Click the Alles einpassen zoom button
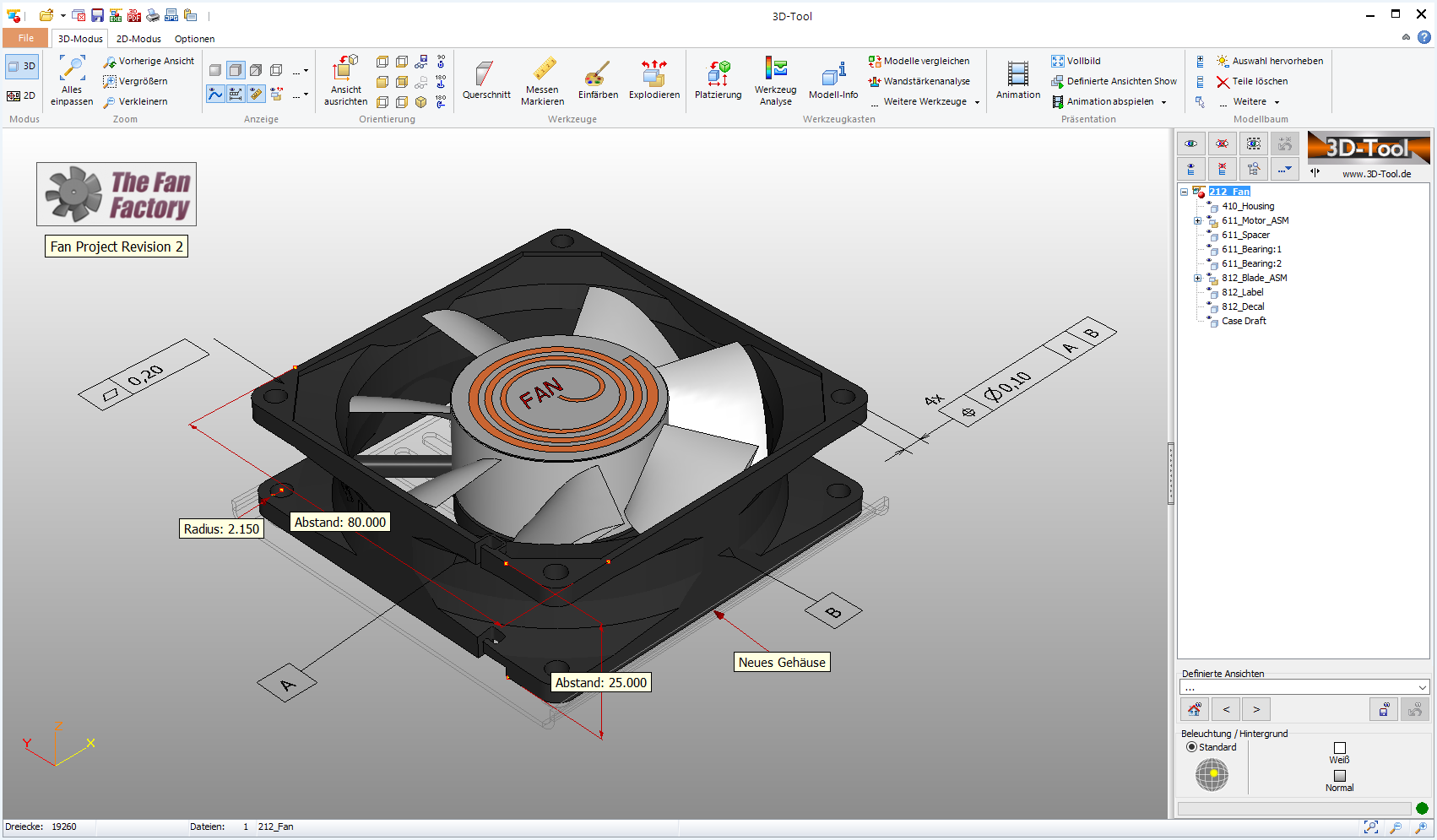Screen dimensions: 1437x840 (71, 81)
